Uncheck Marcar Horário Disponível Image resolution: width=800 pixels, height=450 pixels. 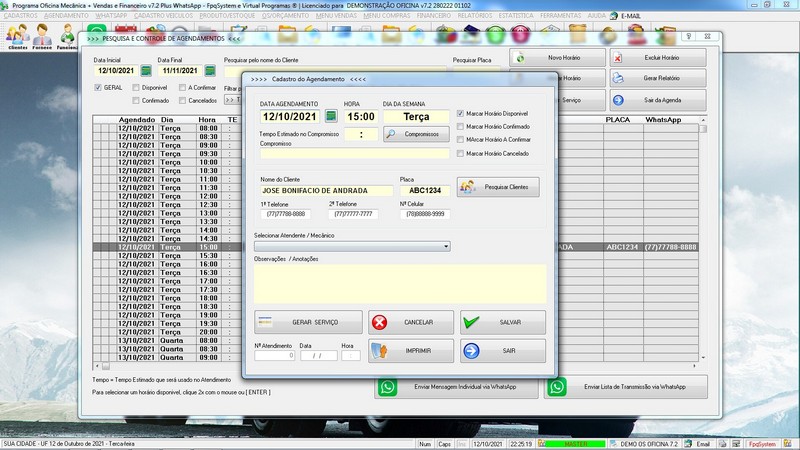(460, 113)
